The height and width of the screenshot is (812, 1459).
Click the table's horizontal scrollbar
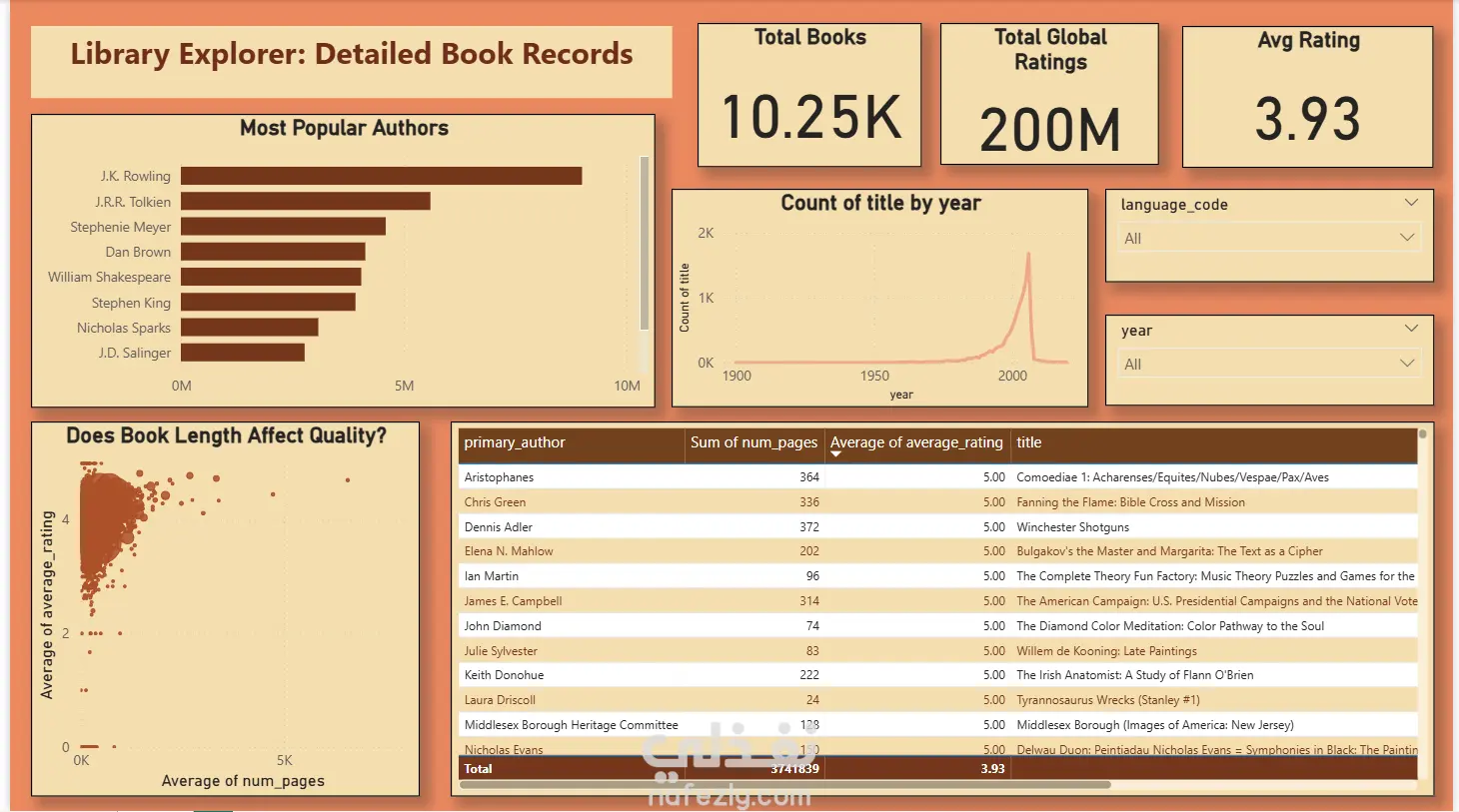point(785,785)
